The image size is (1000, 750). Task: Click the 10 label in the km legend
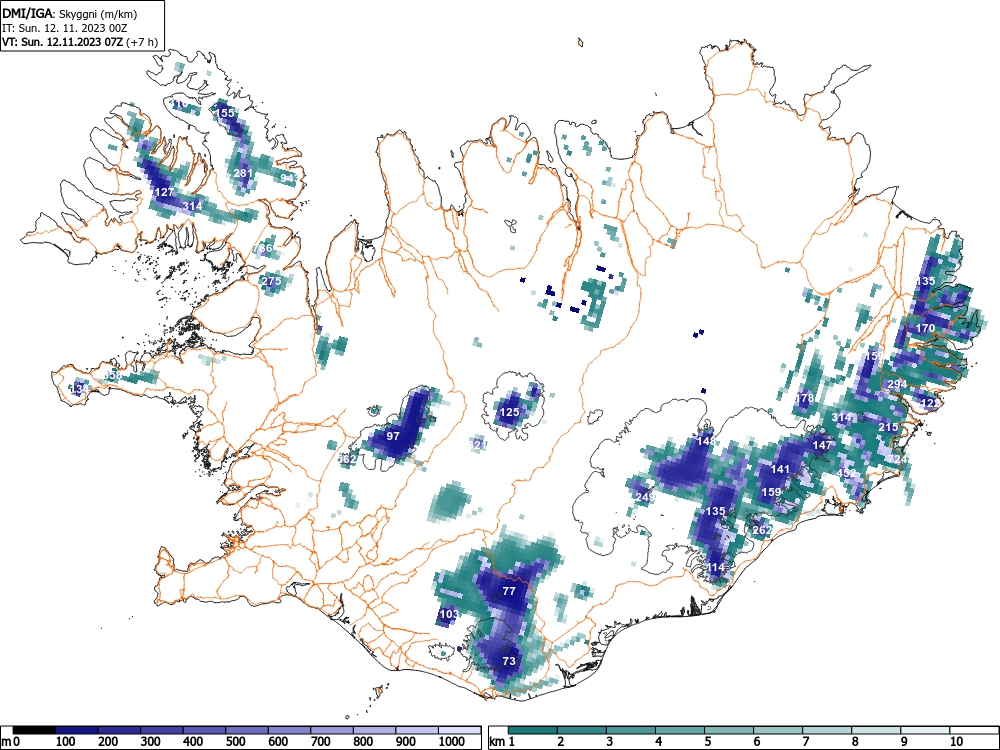tap(956, 742)
